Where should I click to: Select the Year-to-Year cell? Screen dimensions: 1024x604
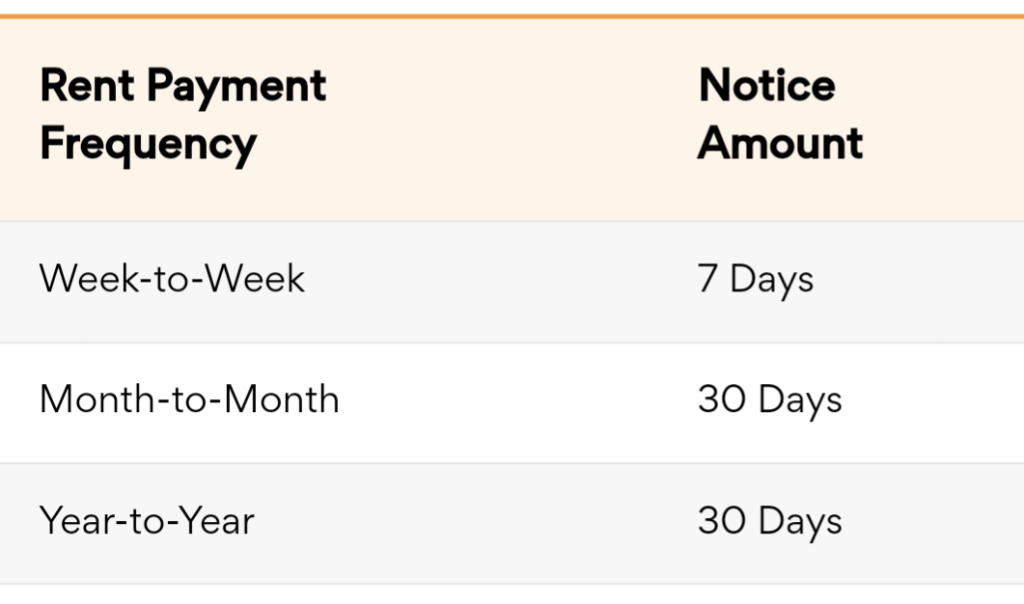(147, 520)
